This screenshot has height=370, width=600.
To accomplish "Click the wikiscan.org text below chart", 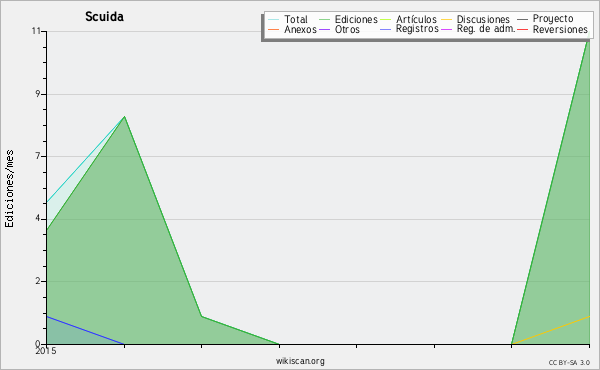I will [x=300, y=361].
